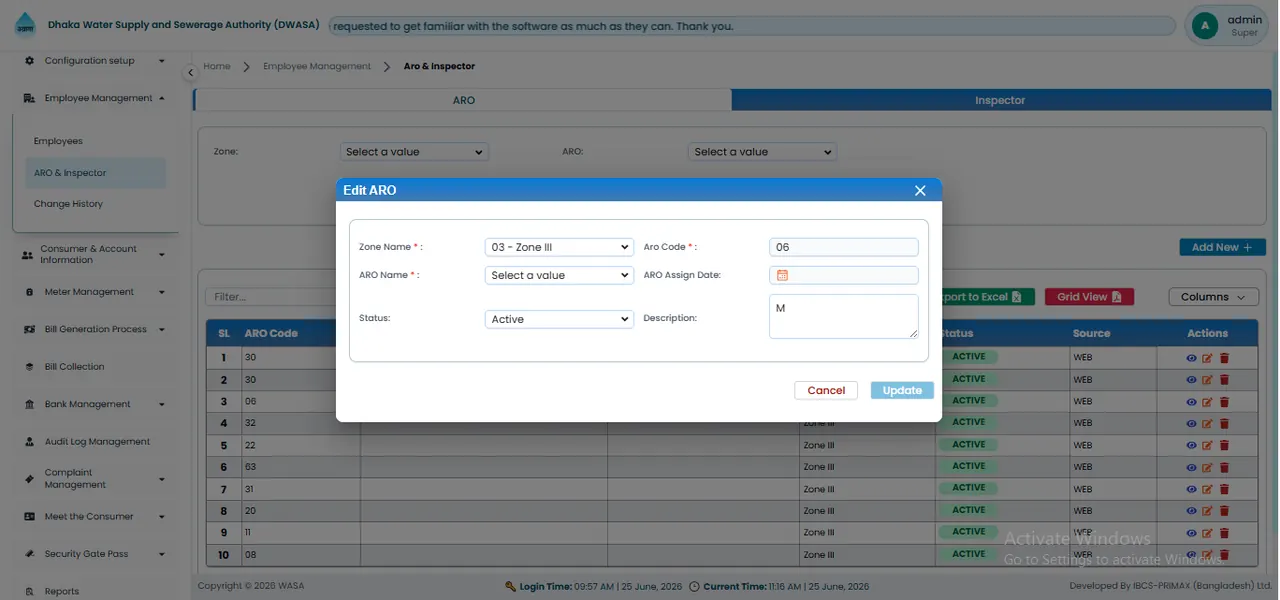Screen dimensions: 1280x600
Task: Delete the record in row 6
Action: coord(1224,467)
